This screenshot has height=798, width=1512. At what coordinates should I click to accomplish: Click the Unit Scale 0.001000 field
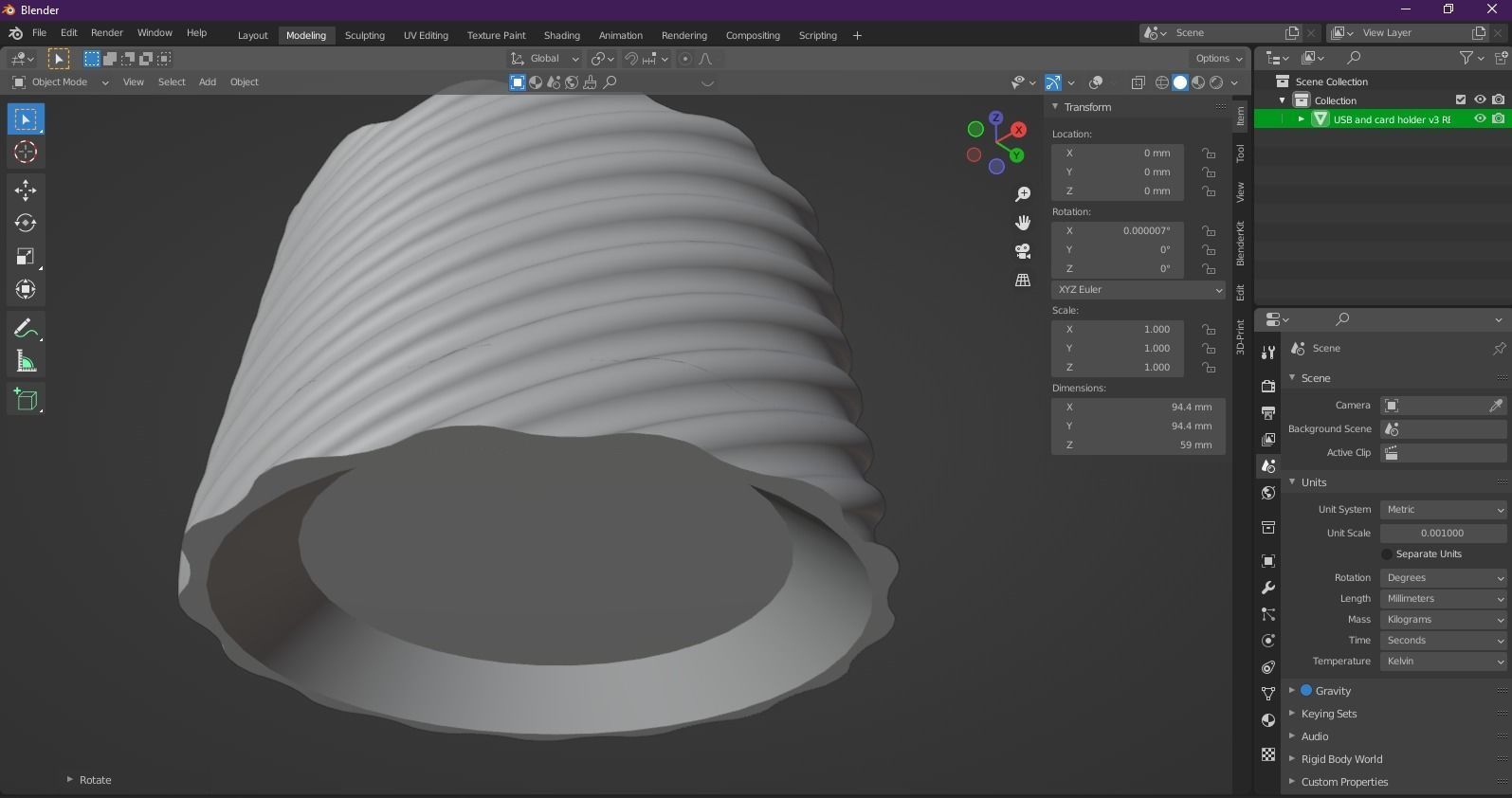click(x=1443, y=534)
